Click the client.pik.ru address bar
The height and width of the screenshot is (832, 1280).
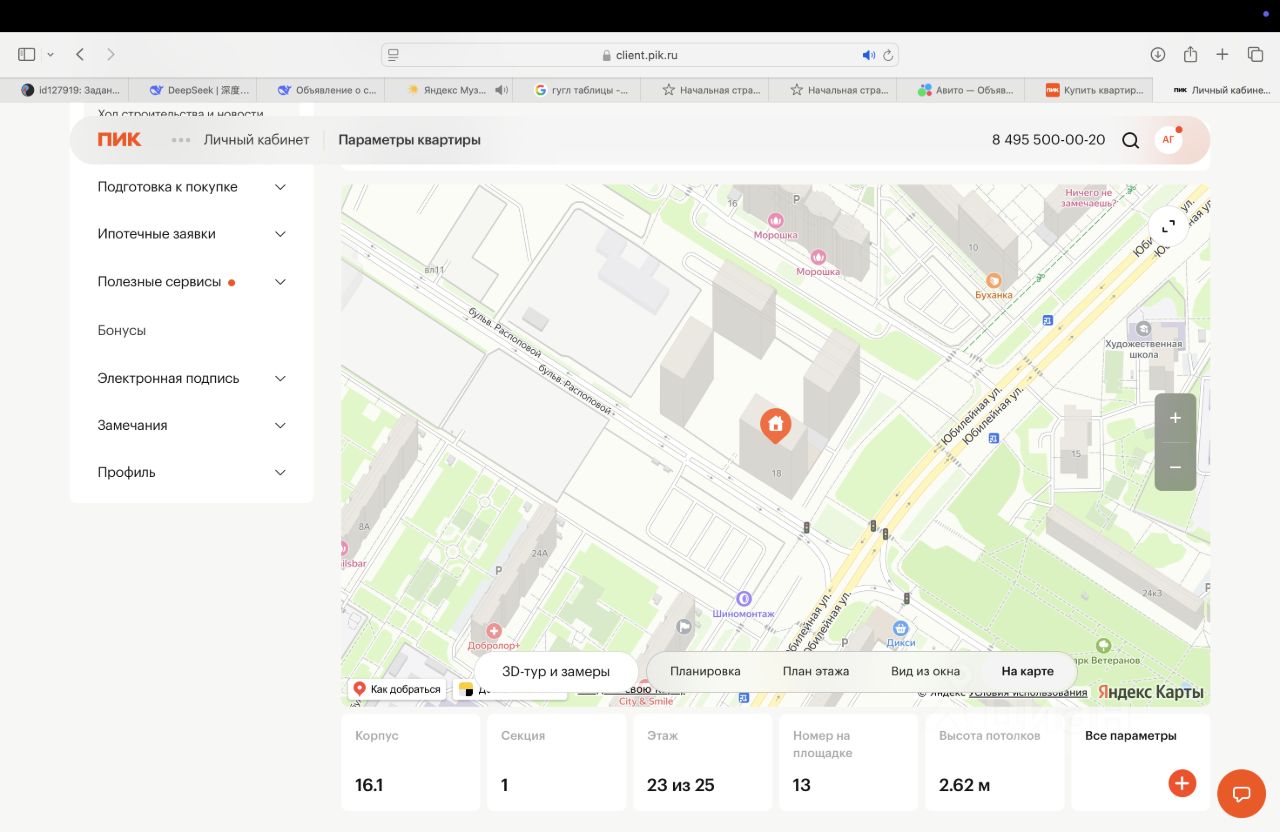[x=640, y=55]
